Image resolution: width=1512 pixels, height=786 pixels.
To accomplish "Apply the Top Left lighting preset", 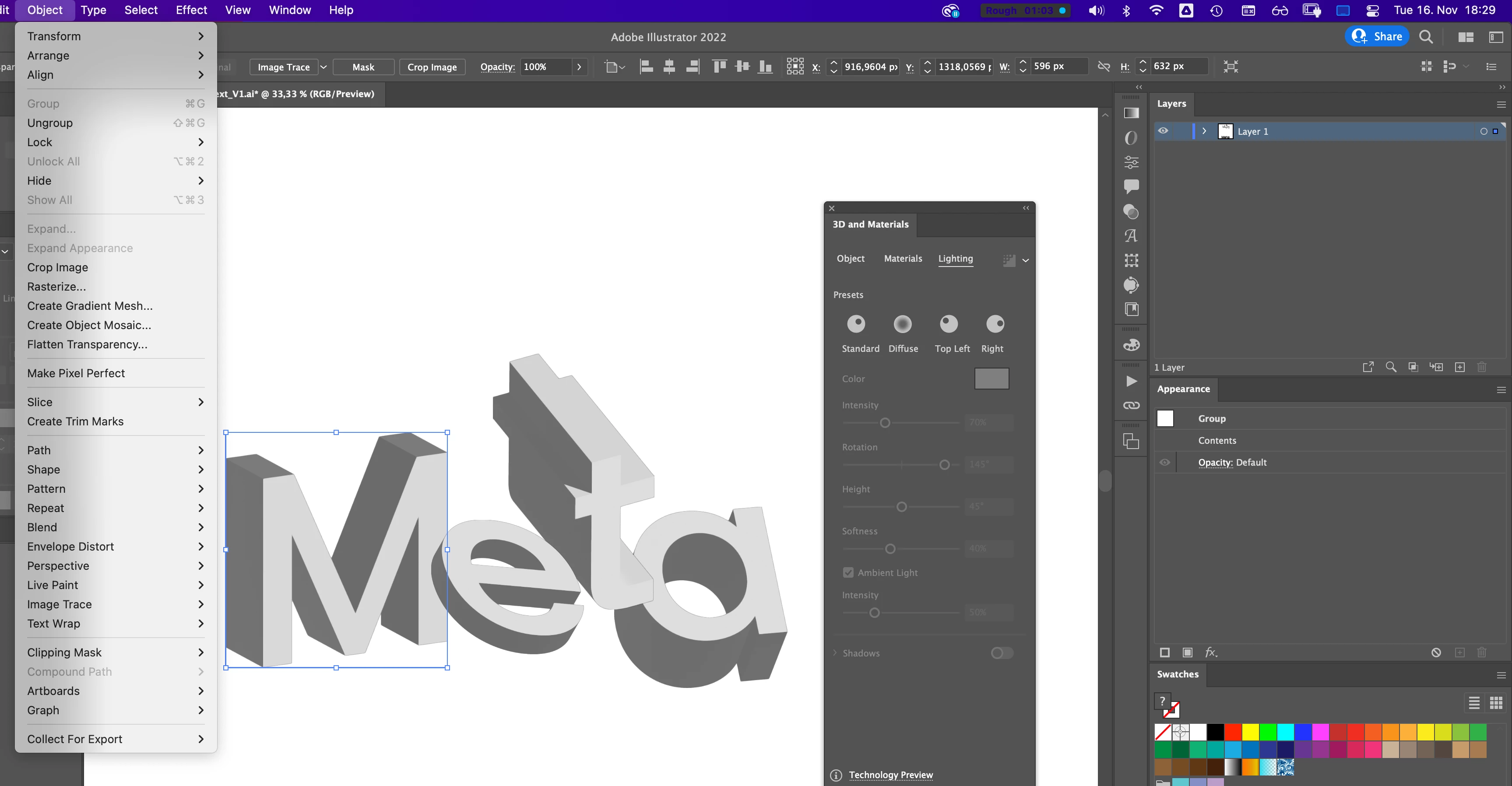I will tap(949, 324).
